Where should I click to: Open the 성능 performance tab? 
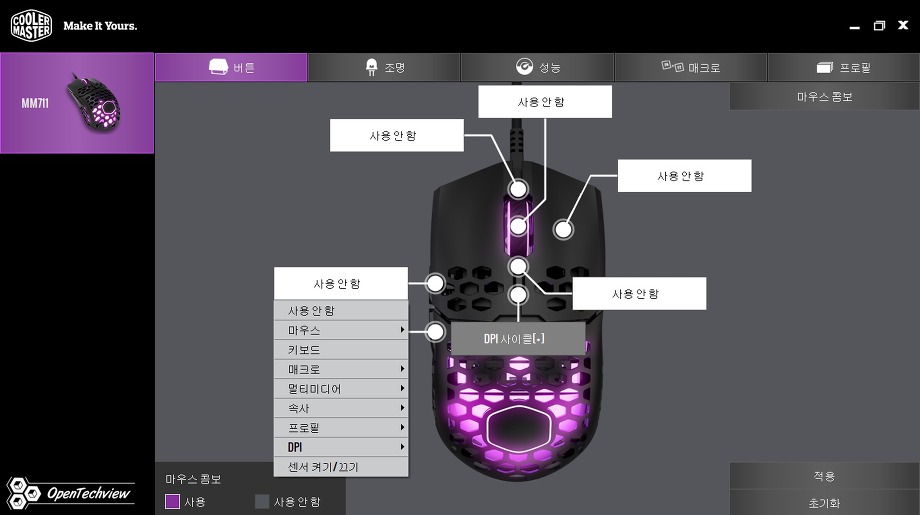(x=537, y=67)
